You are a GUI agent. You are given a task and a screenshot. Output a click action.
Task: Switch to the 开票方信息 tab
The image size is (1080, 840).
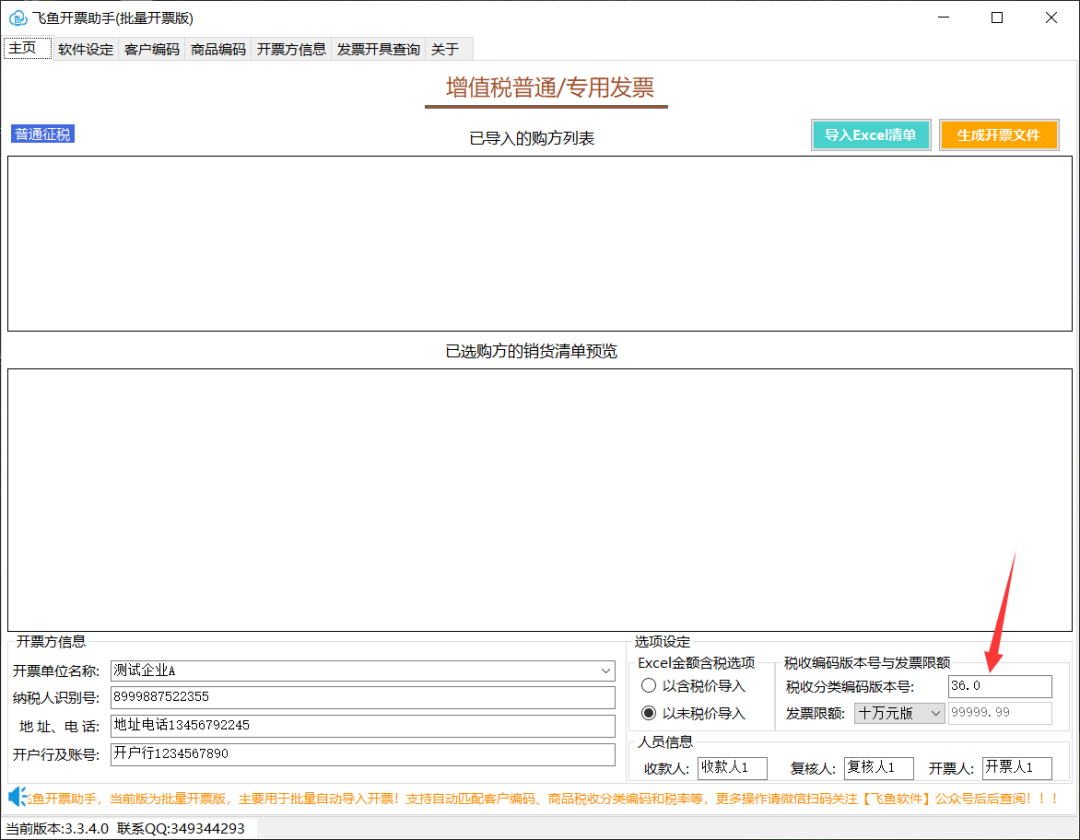(x=290, y=48)
